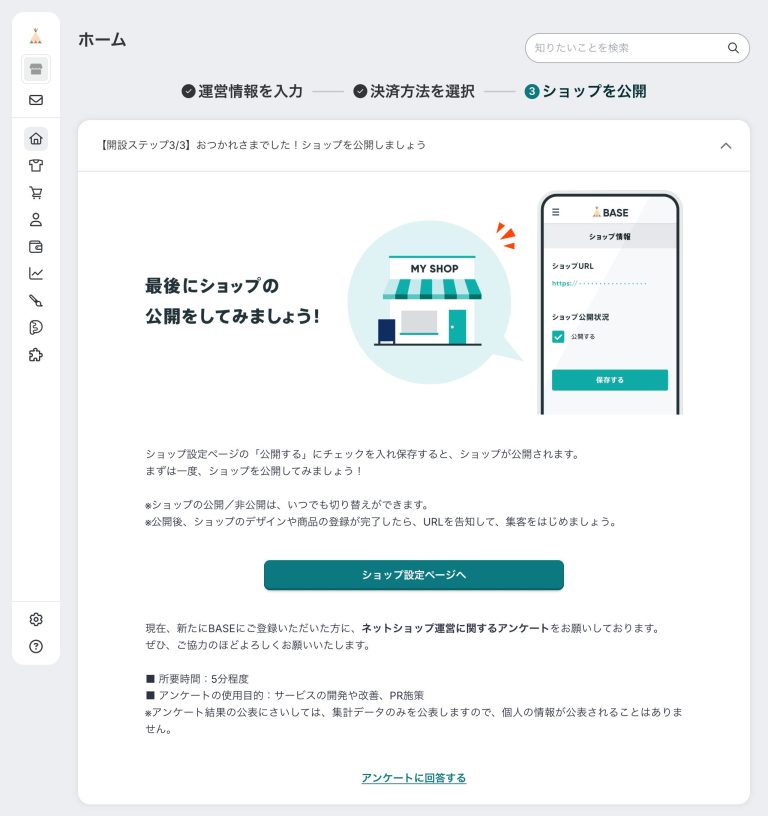Go to the home icon in sidebar
Viewport: 768px width, 816px height.
[36, 139]
